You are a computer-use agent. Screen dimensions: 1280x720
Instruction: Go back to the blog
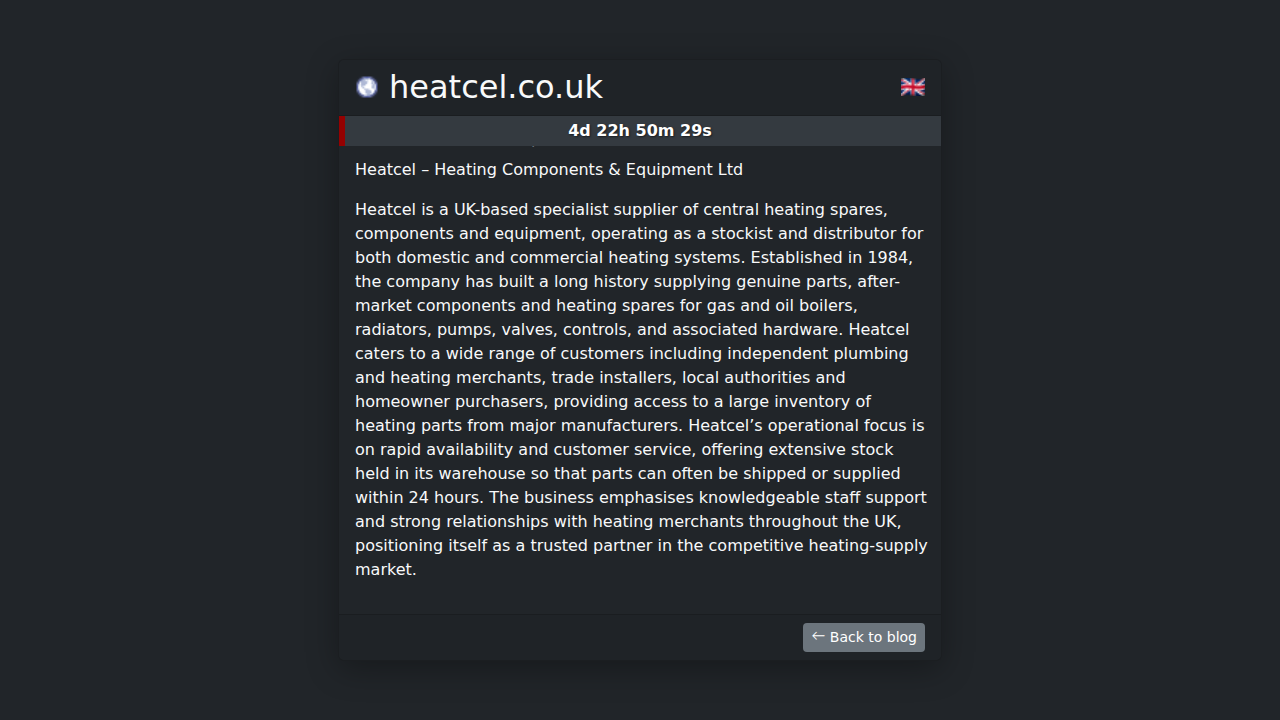click(x=864, y=637)
